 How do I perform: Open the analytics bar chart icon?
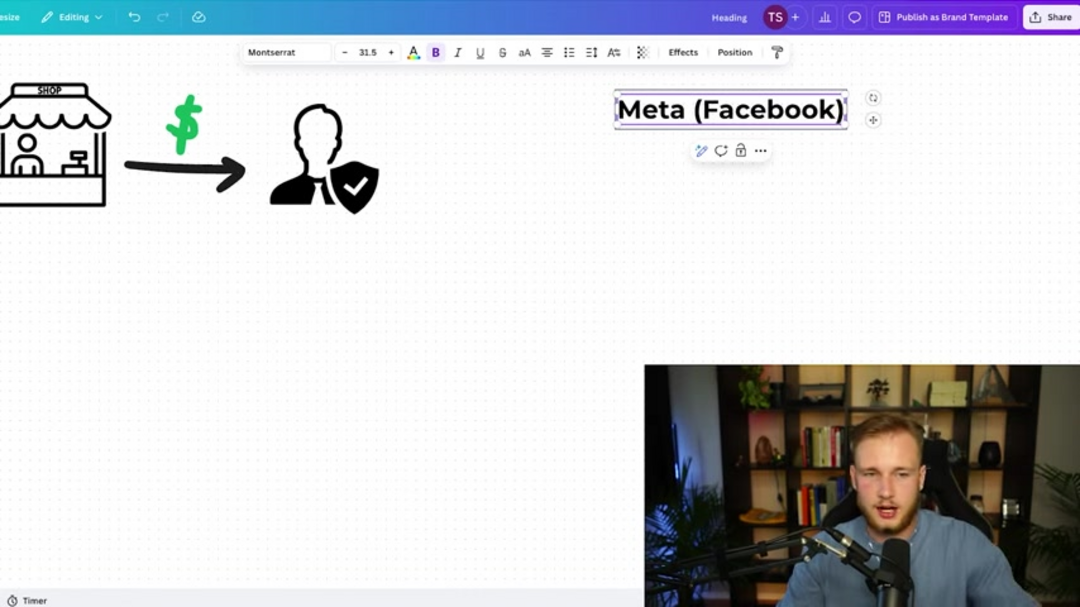(825, 17)
